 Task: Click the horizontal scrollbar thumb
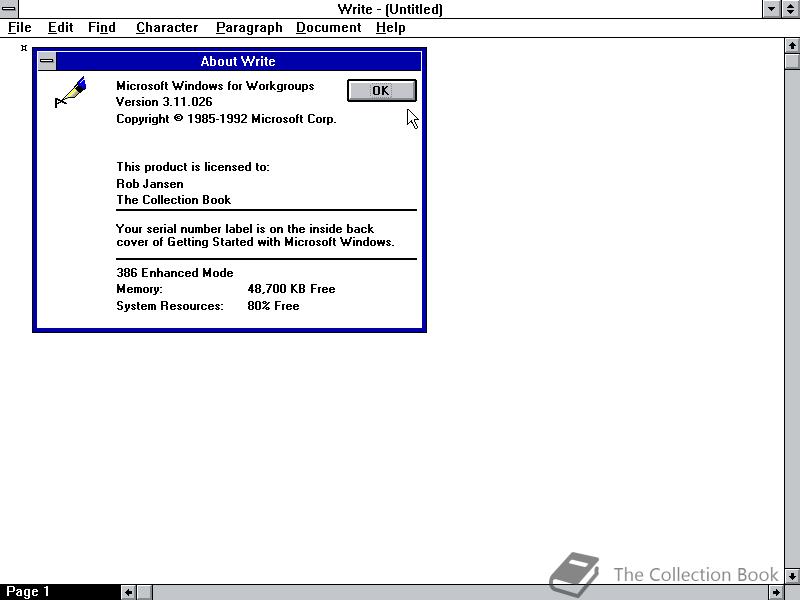coord(144,592)
